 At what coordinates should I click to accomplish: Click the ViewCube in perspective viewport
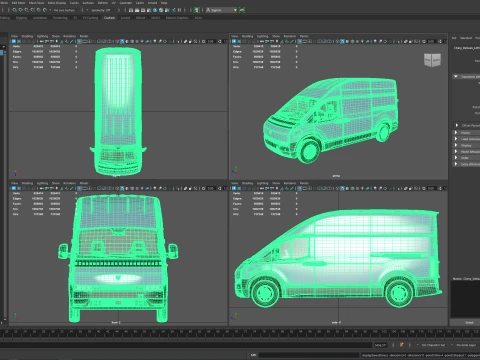[432, 60]
